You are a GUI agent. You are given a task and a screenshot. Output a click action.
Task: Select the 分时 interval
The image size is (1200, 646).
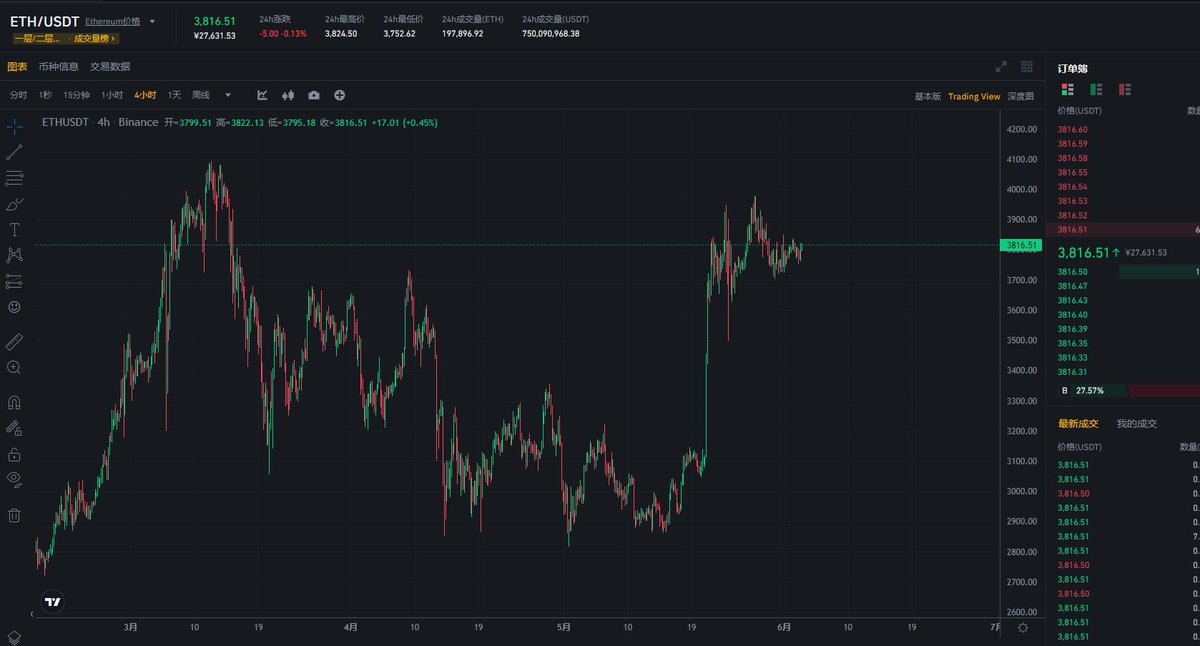coord(18,95)
